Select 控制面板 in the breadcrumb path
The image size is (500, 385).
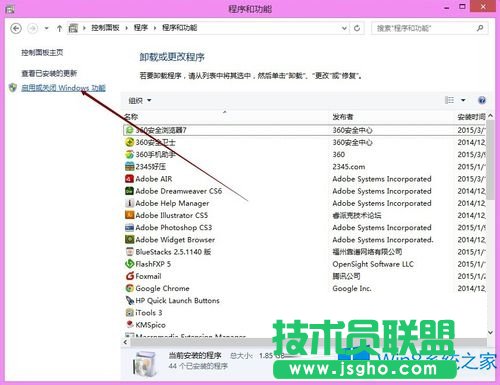pos(105,28)
